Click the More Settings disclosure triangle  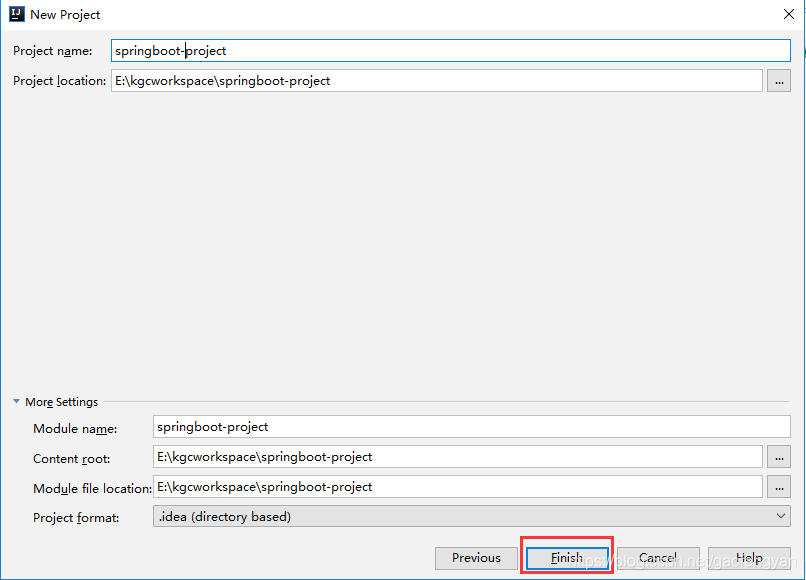[x=16, y=401]
